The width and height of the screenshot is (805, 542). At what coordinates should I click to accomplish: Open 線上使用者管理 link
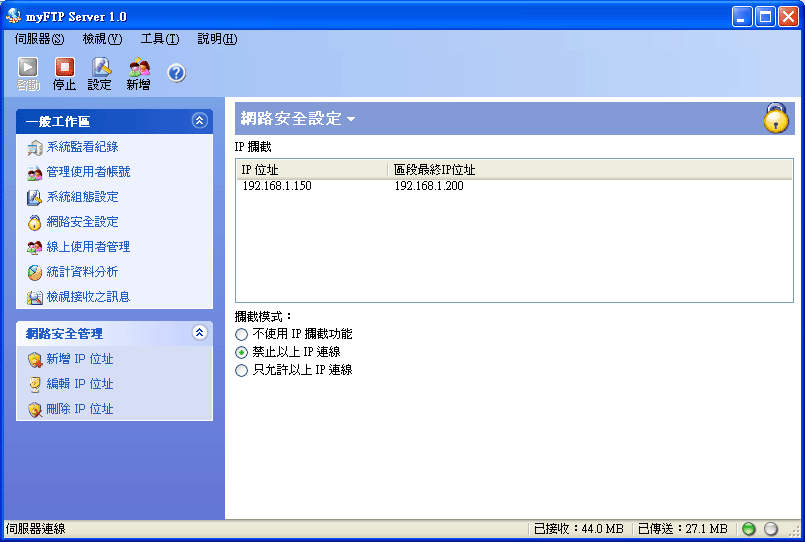88,247
